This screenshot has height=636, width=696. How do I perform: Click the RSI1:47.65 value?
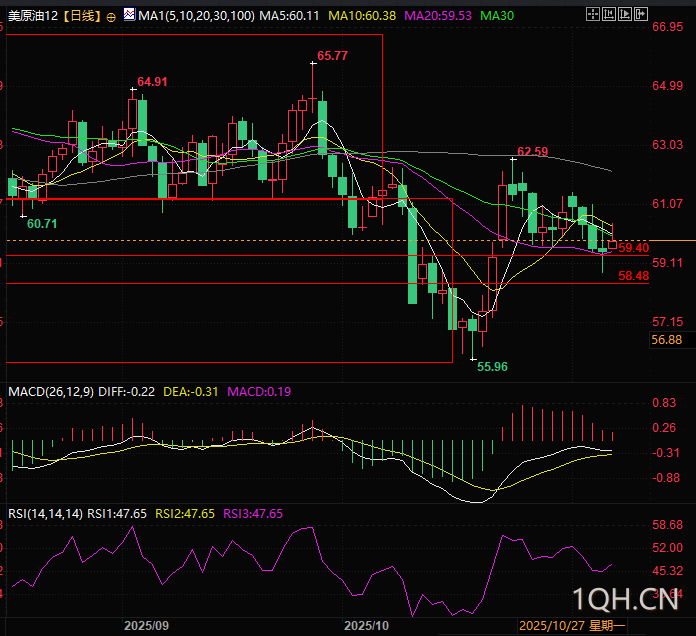click(x=117, y=514)
